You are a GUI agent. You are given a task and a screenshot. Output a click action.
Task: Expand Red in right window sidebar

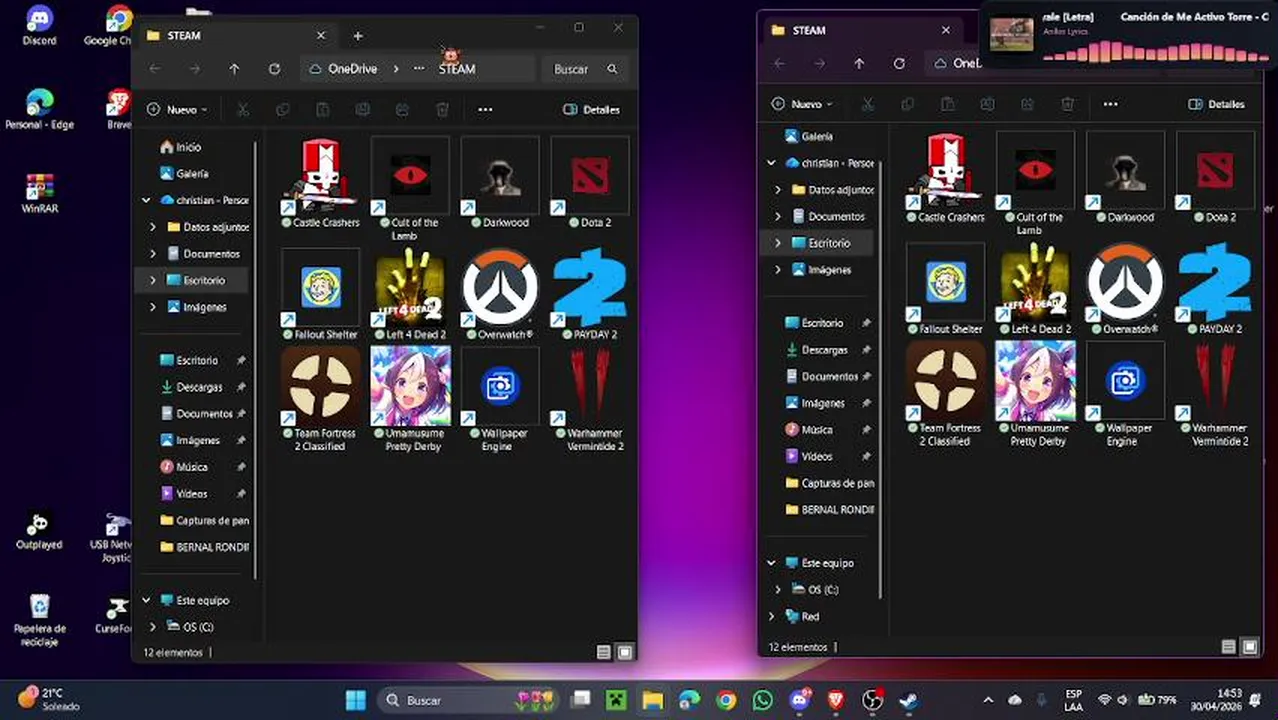tap(772, 617)
